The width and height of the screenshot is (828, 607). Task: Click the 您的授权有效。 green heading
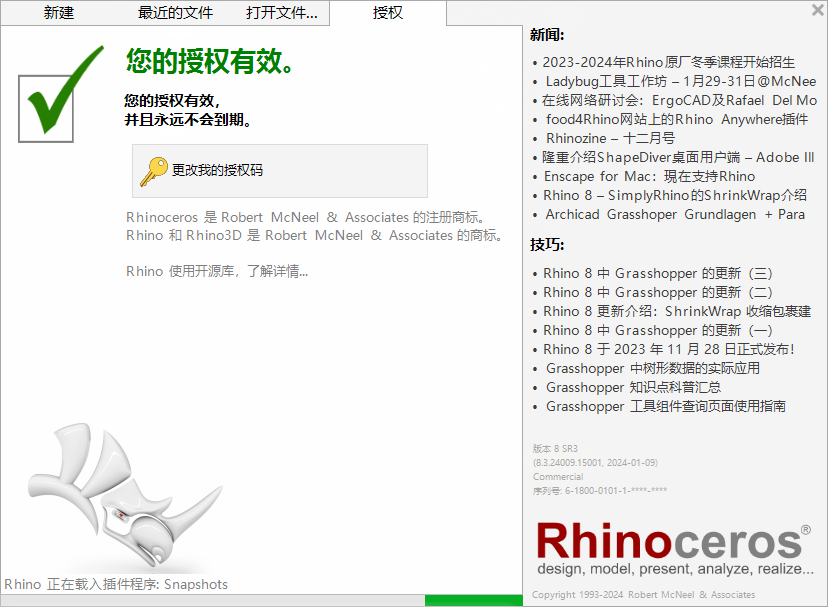coord(210,61)
